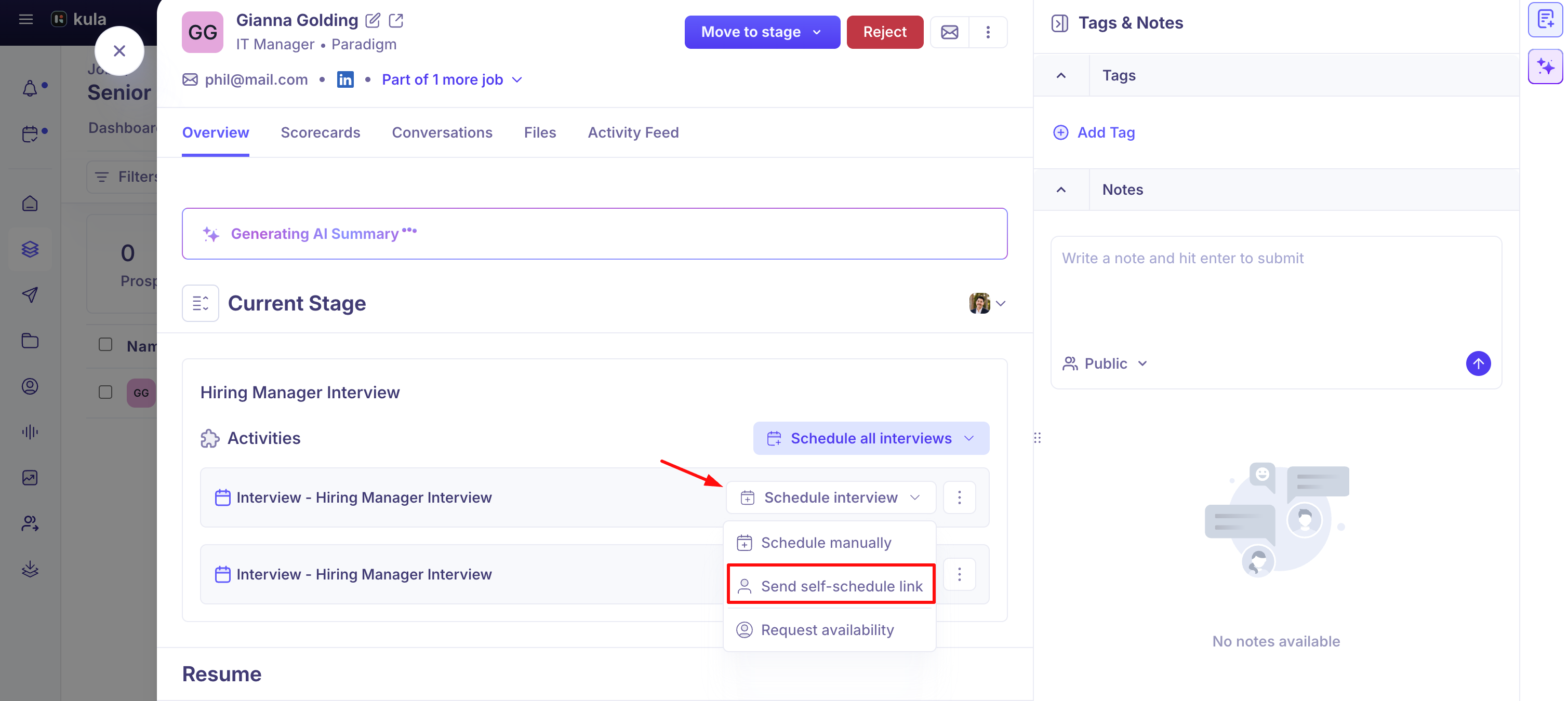
Task: Click the phil@mail.com email address
Action: coord(256,80)
